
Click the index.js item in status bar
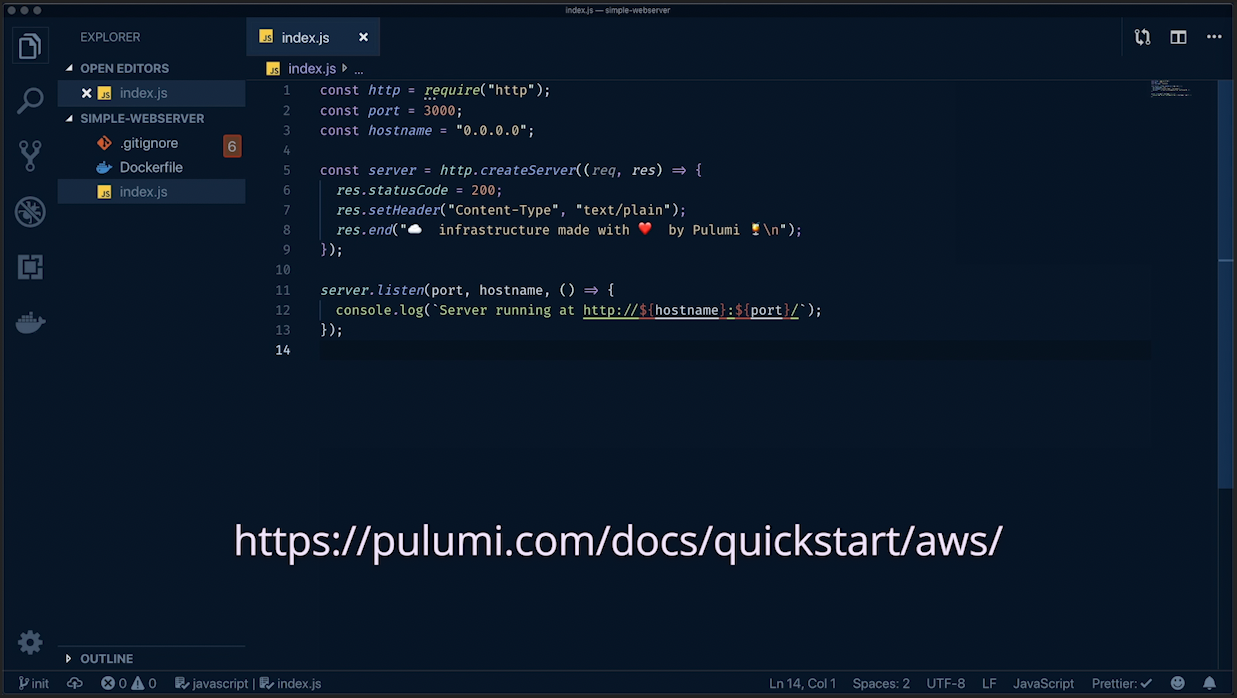[290, 684]
